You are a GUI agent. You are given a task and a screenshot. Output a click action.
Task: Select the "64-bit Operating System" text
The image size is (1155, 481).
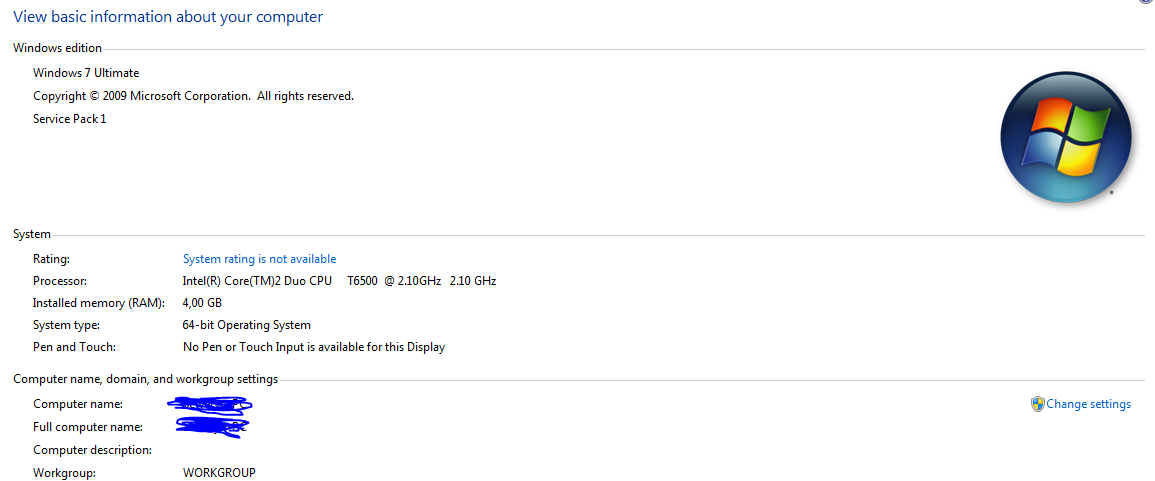coord(247,325)
